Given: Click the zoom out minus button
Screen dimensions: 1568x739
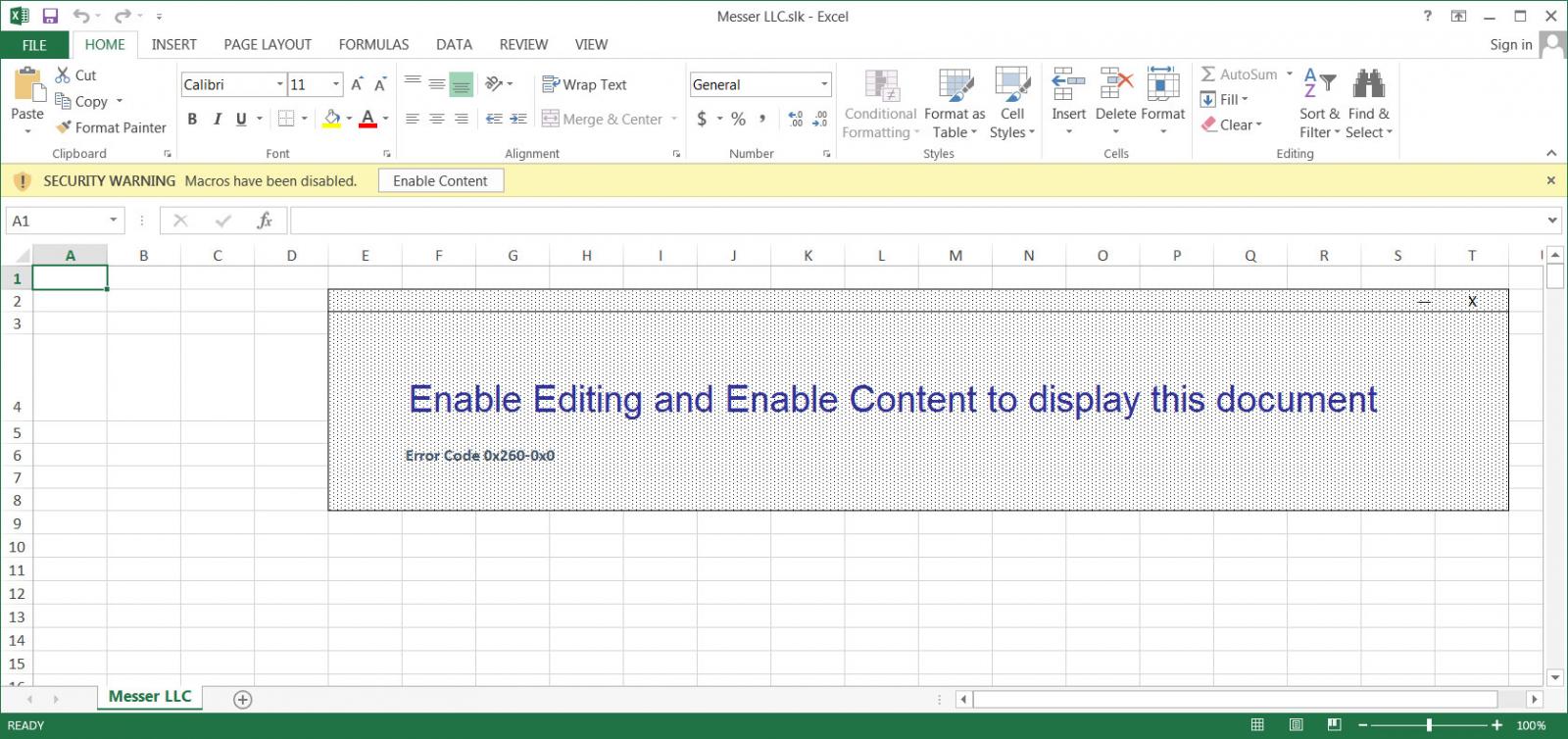Looking at the screenshot, I should click(1362, 725).
